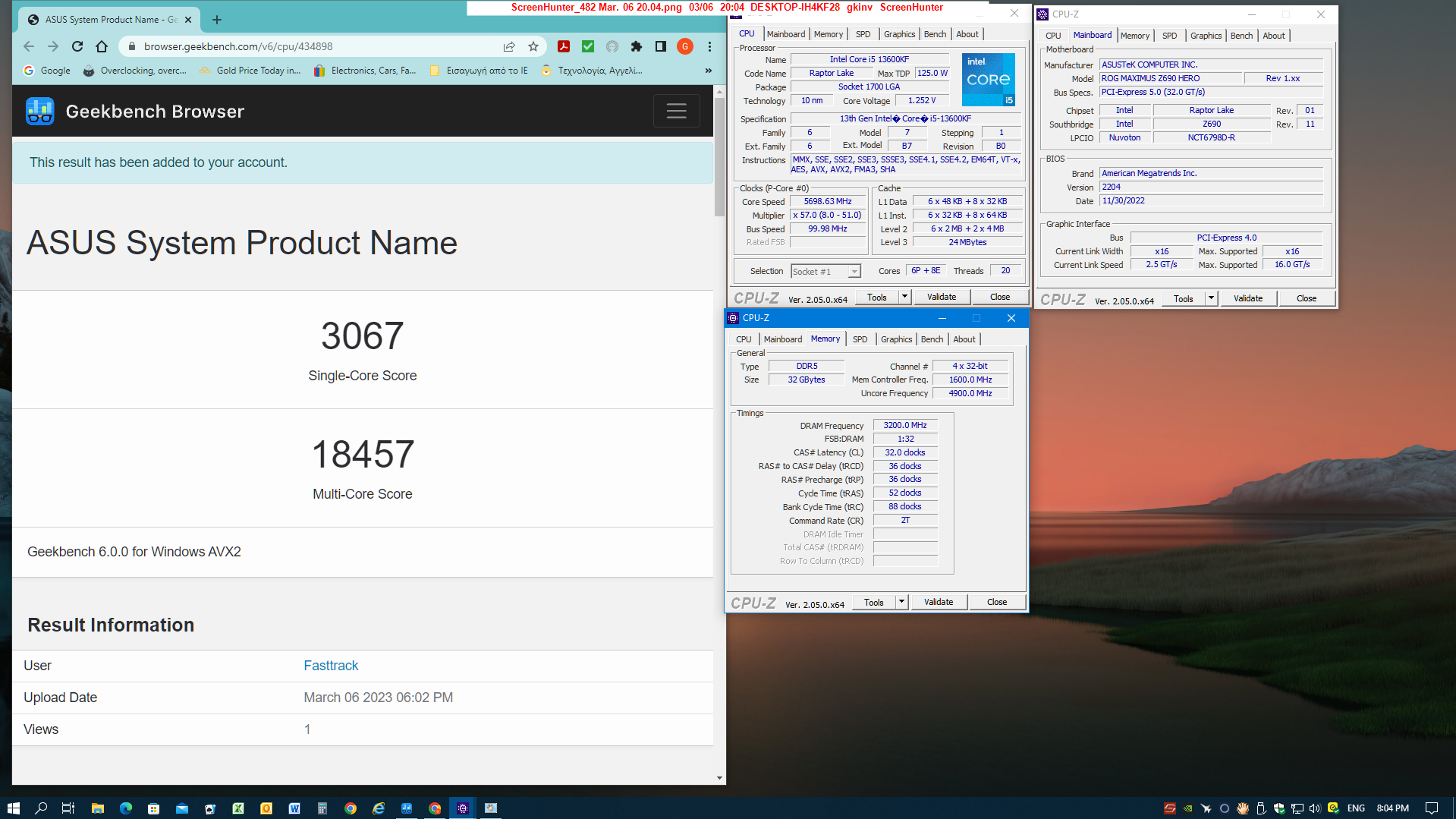Launch Microsoft Edge from taskbar
Screen dimensions: 1456x819
(125, 808)
